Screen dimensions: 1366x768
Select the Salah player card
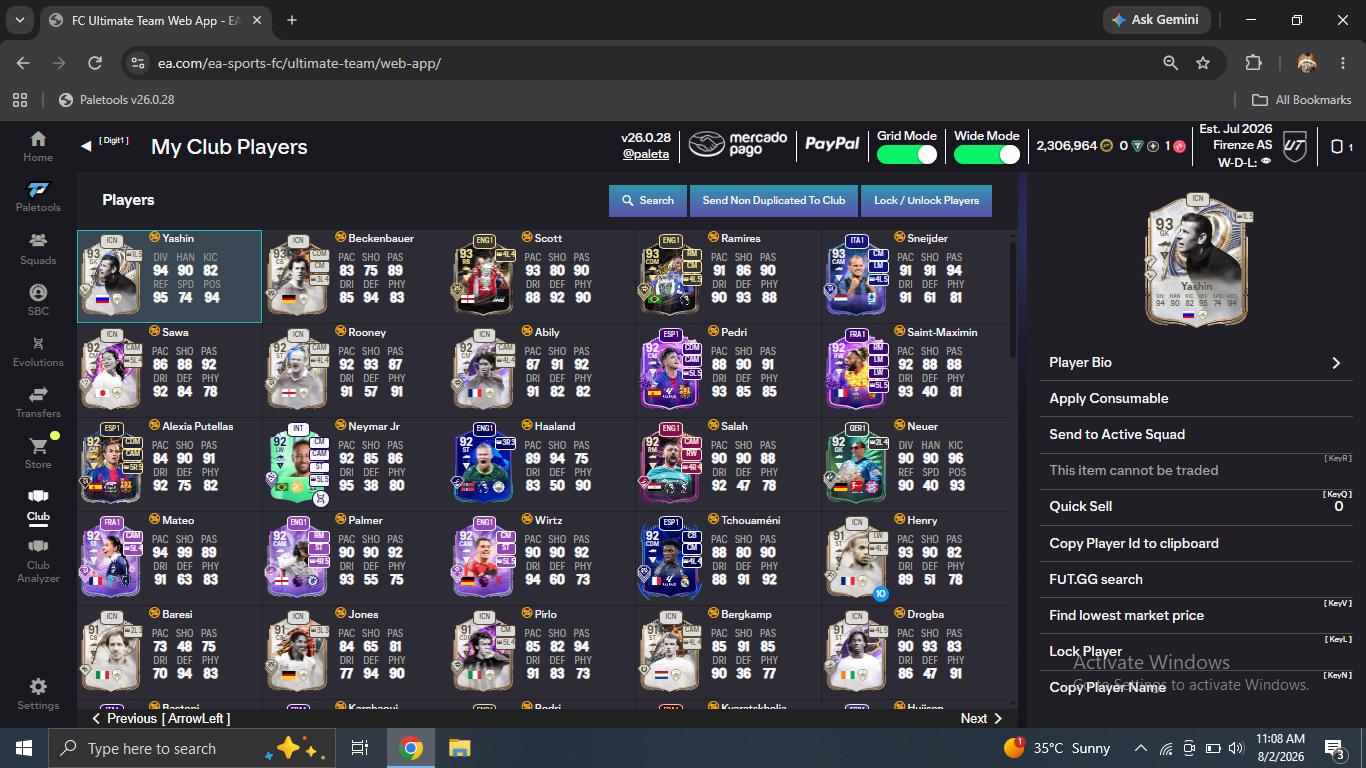(x=728, y=464)
